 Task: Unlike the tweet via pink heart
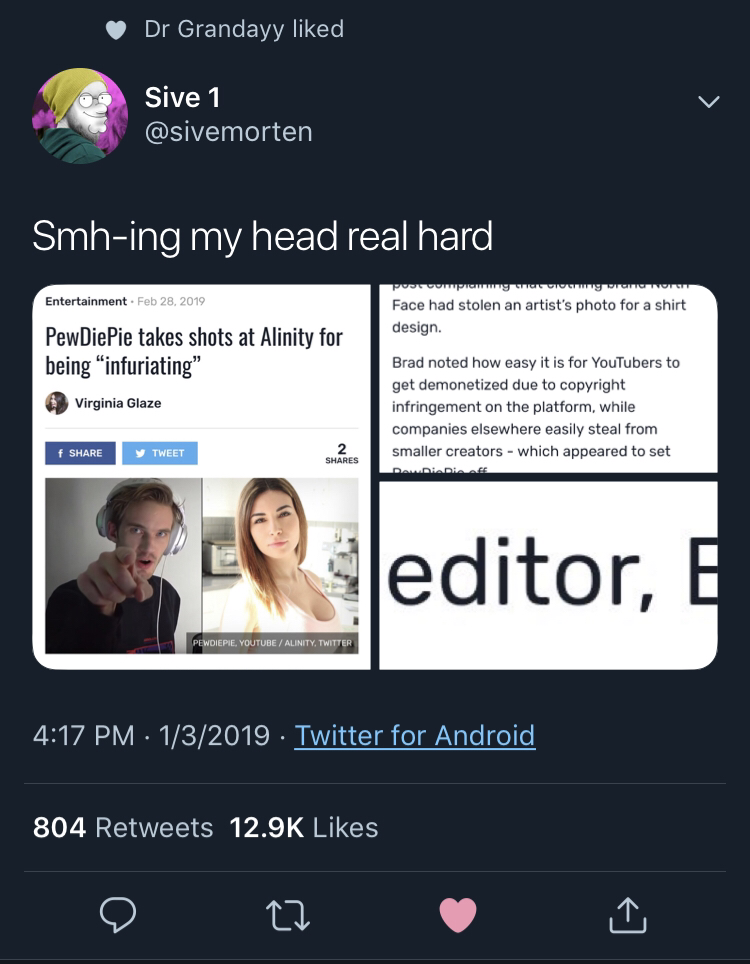click(458, 915)
